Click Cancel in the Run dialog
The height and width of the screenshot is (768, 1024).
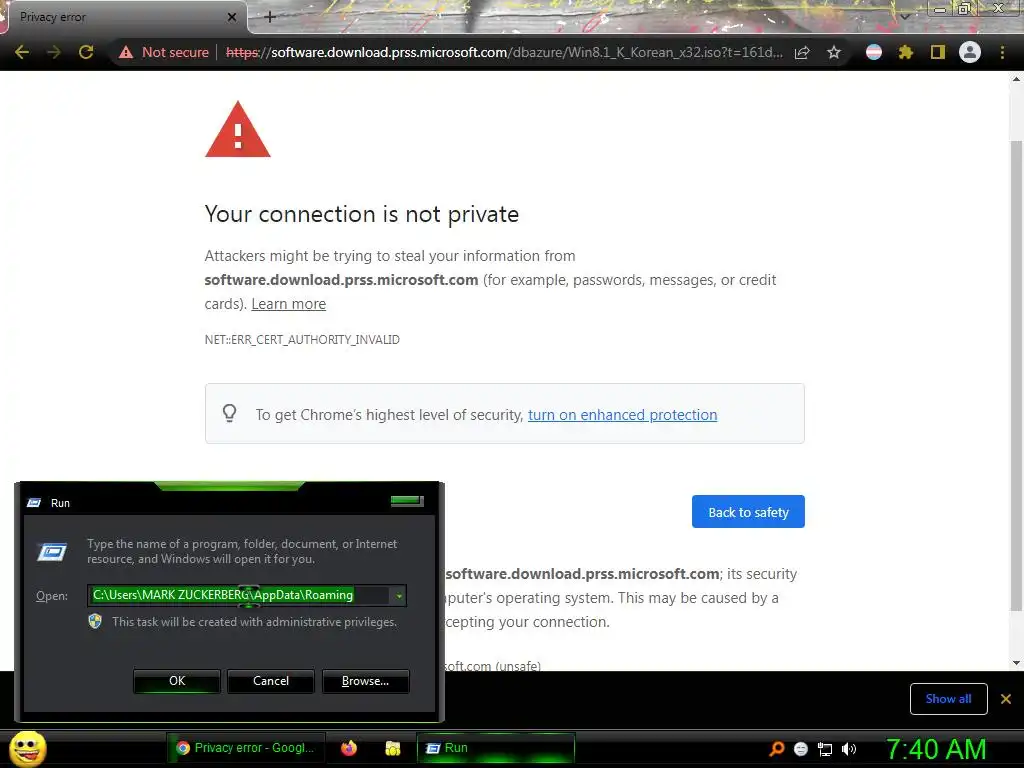[271, 681]
